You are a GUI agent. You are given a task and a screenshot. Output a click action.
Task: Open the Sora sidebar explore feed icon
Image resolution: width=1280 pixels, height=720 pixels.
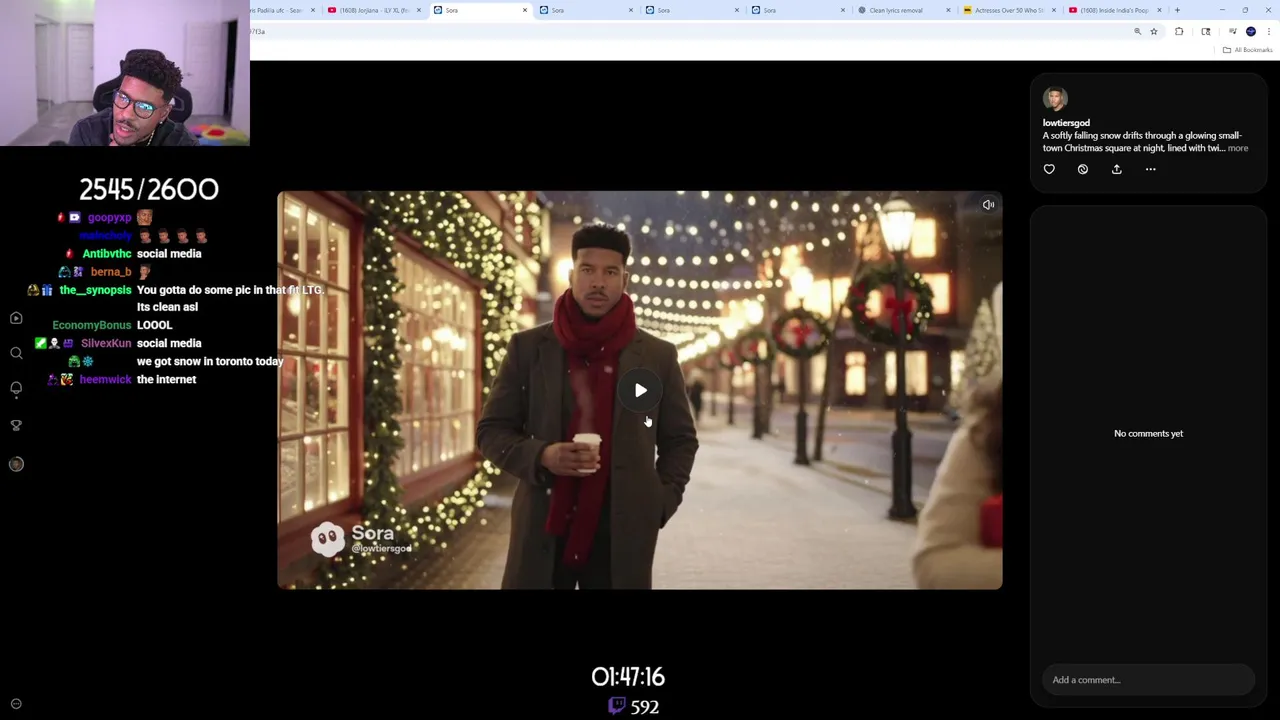coord(16,318)
